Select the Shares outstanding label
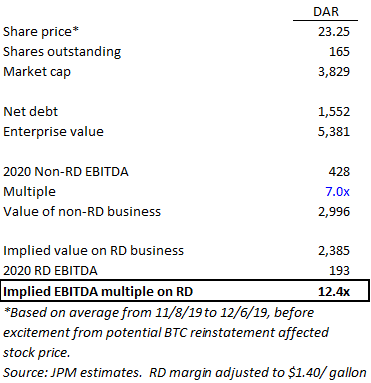Screen dimensions: 371x383 point(62,52)
